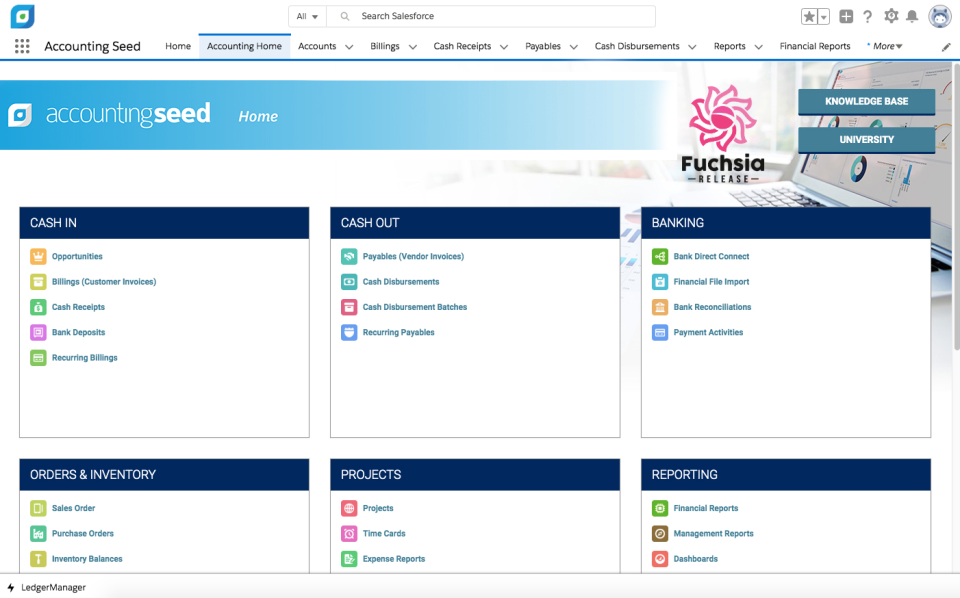Open the Accounts tab

pos(317,46)
